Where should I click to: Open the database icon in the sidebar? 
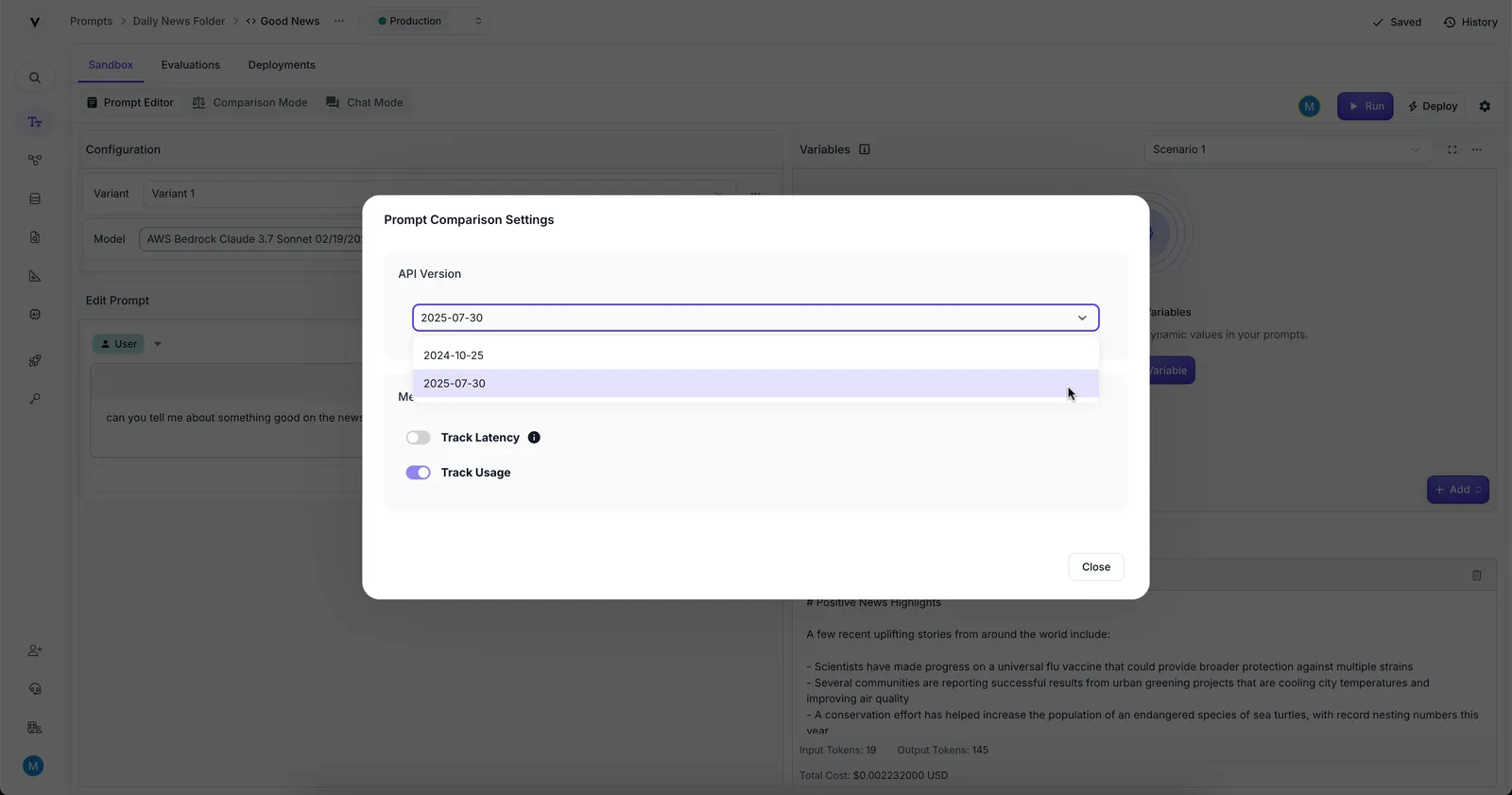click(35, 199)
